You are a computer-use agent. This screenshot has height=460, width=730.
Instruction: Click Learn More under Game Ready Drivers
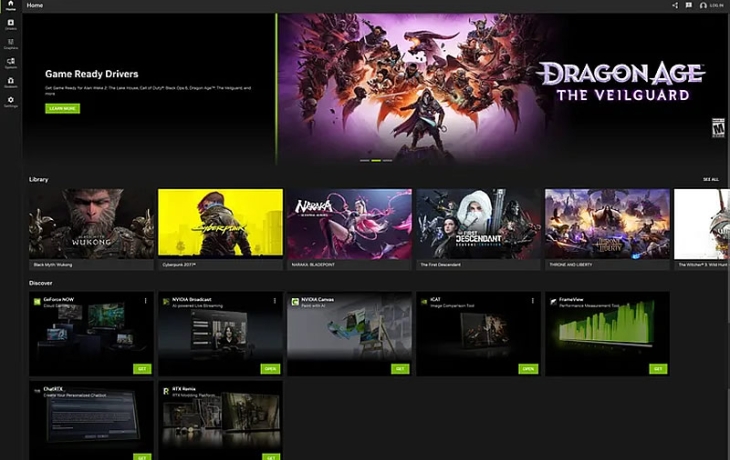tap(62, 108)
